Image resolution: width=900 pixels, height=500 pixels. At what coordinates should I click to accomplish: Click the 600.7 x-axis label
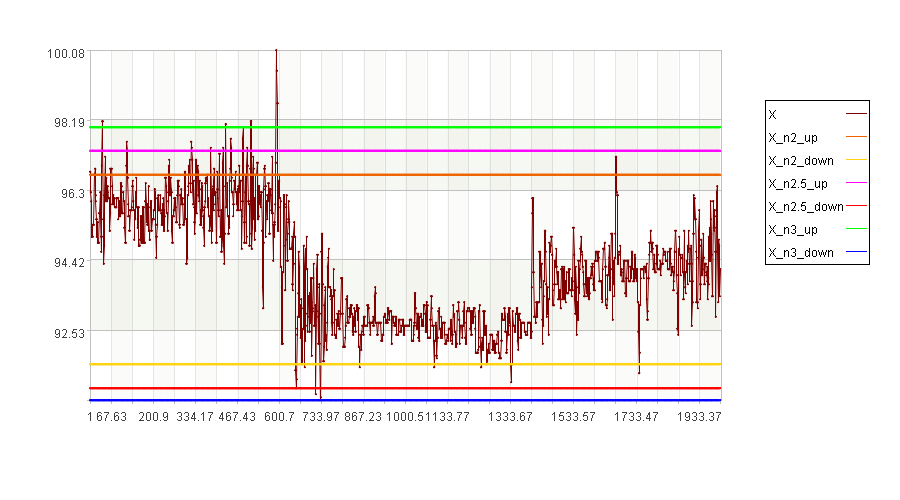[279, 417]
